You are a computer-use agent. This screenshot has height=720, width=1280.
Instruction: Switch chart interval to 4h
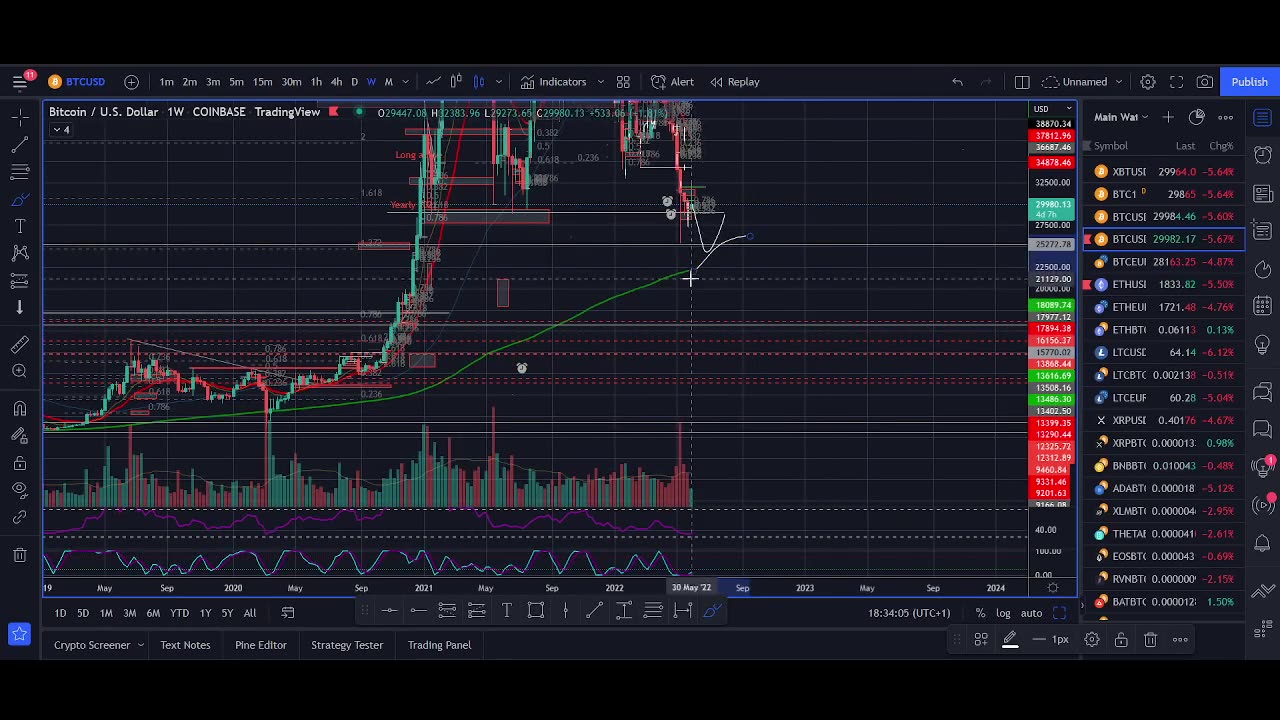(336, 82)
